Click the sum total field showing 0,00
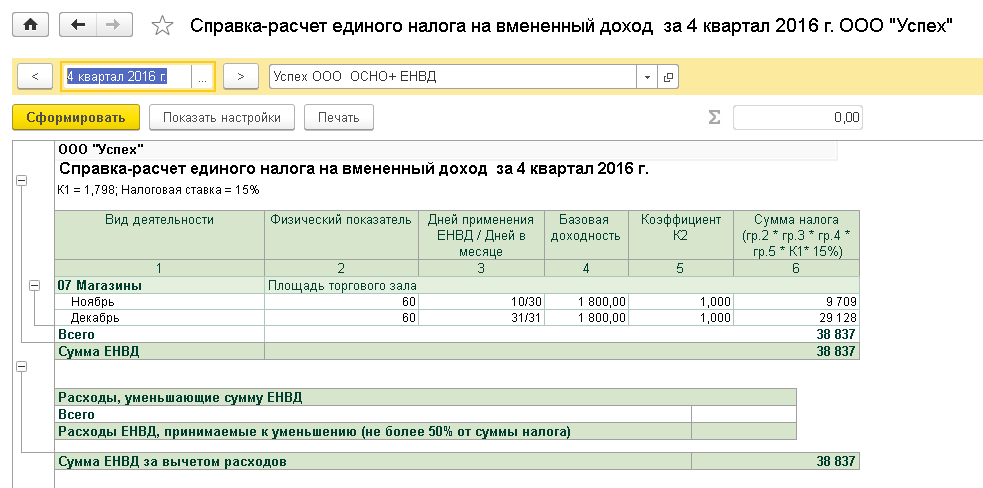Image resolution: width=983 pixels, height=488 pixels. point(797,118)
